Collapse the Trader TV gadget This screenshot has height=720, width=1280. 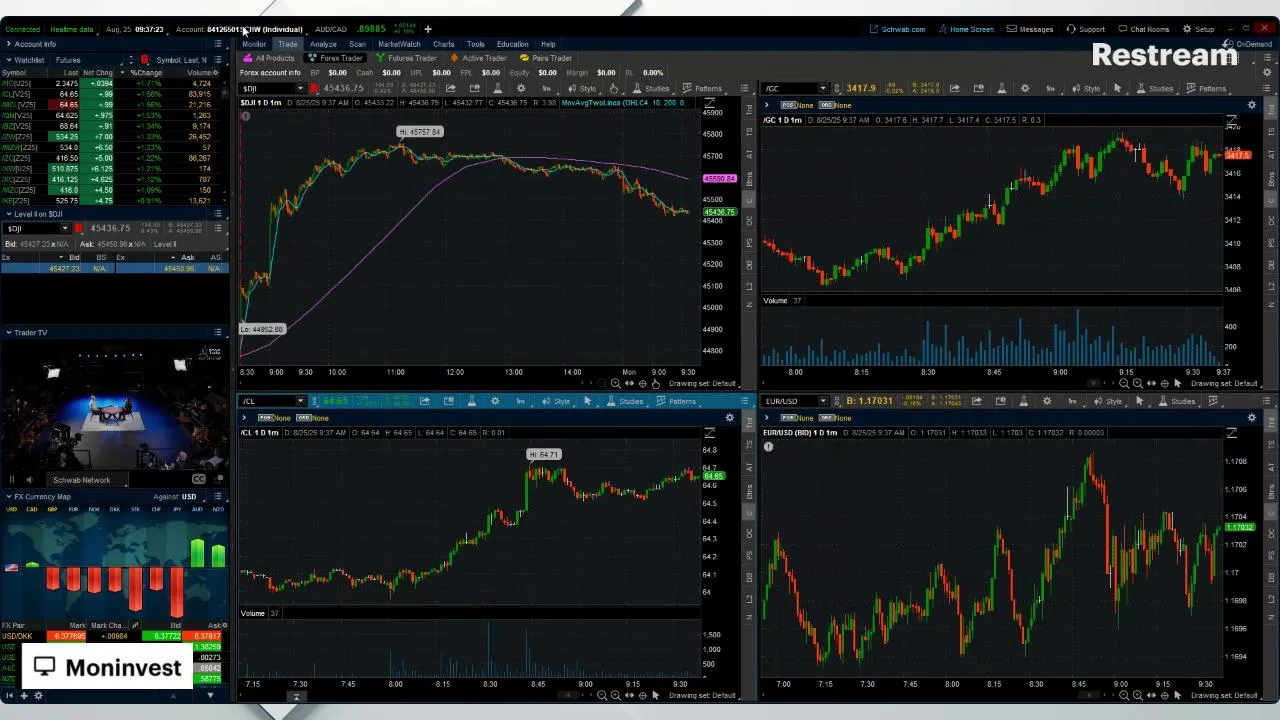8,332
